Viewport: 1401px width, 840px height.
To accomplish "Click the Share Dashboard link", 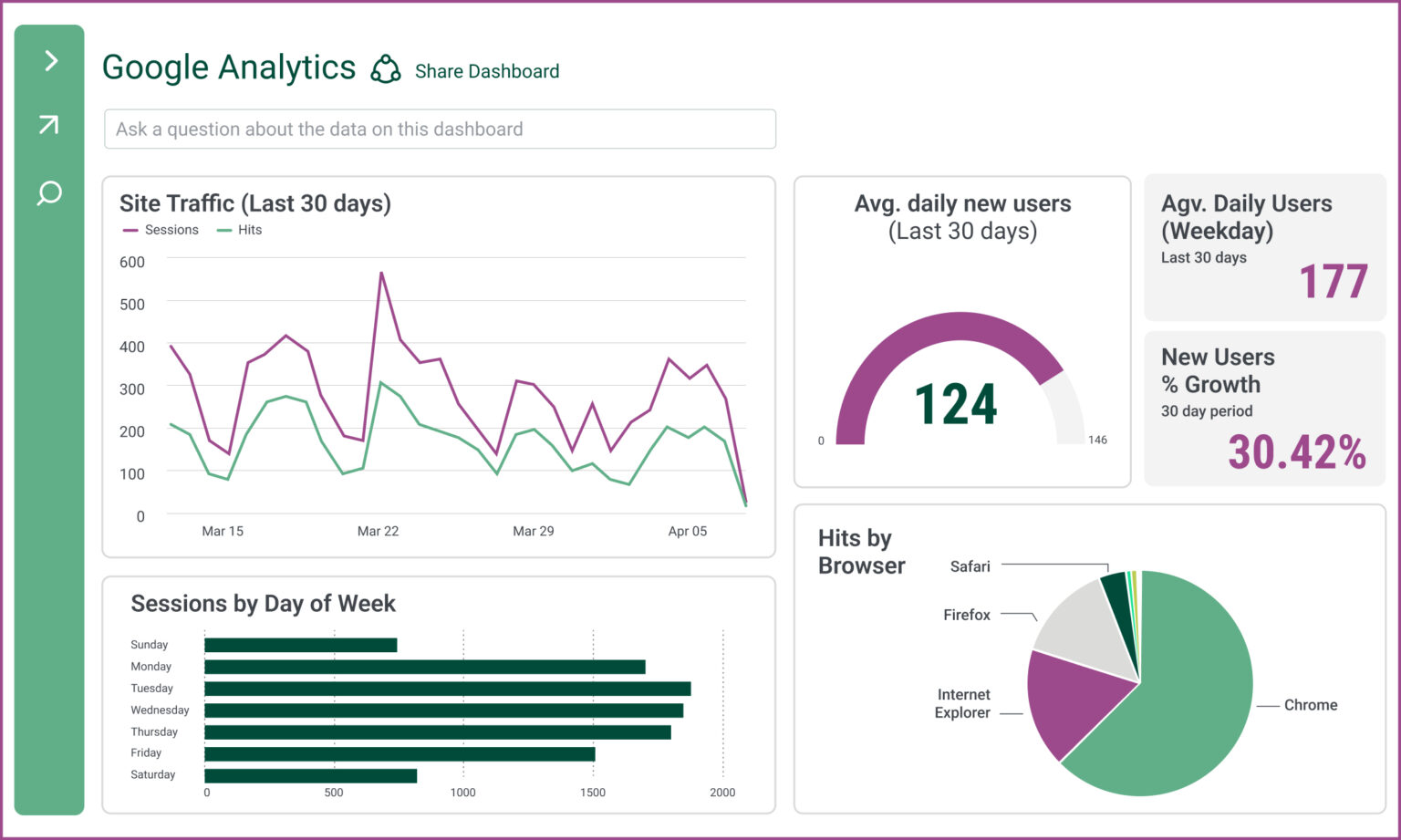I will tap(487, 71).
